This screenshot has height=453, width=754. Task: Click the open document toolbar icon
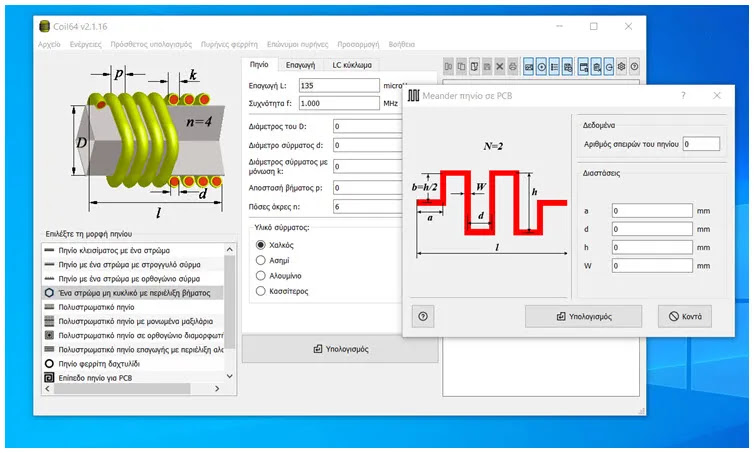(x=474, y=67)
